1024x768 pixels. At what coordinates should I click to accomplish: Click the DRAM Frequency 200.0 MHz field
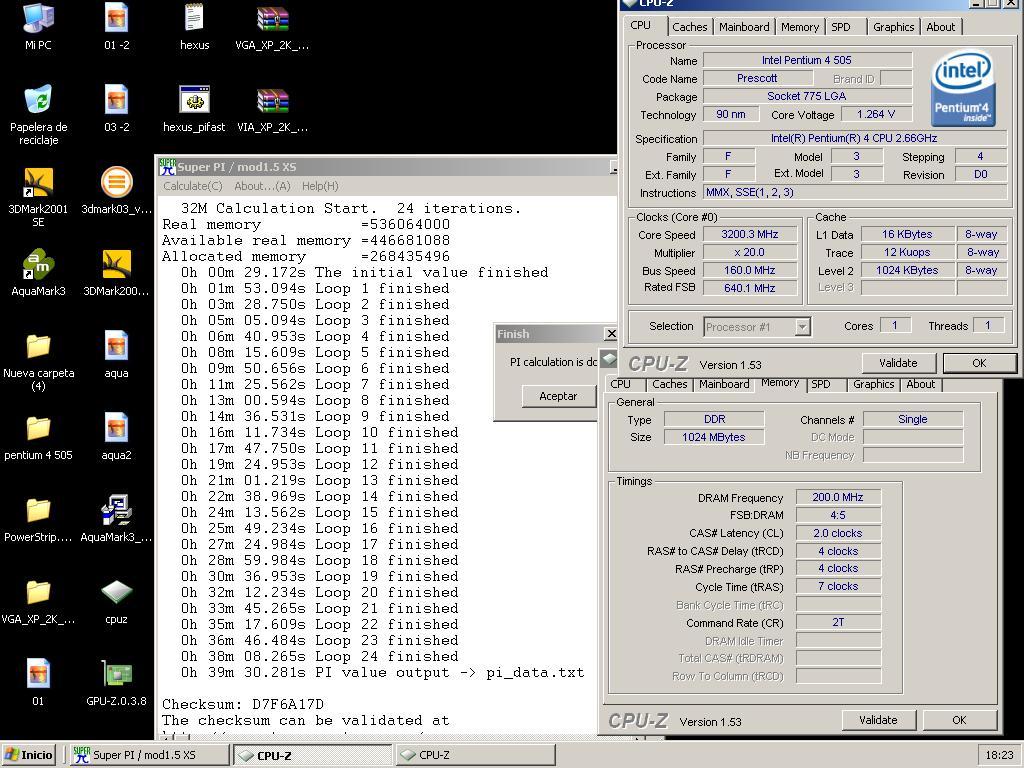[838, 497]
